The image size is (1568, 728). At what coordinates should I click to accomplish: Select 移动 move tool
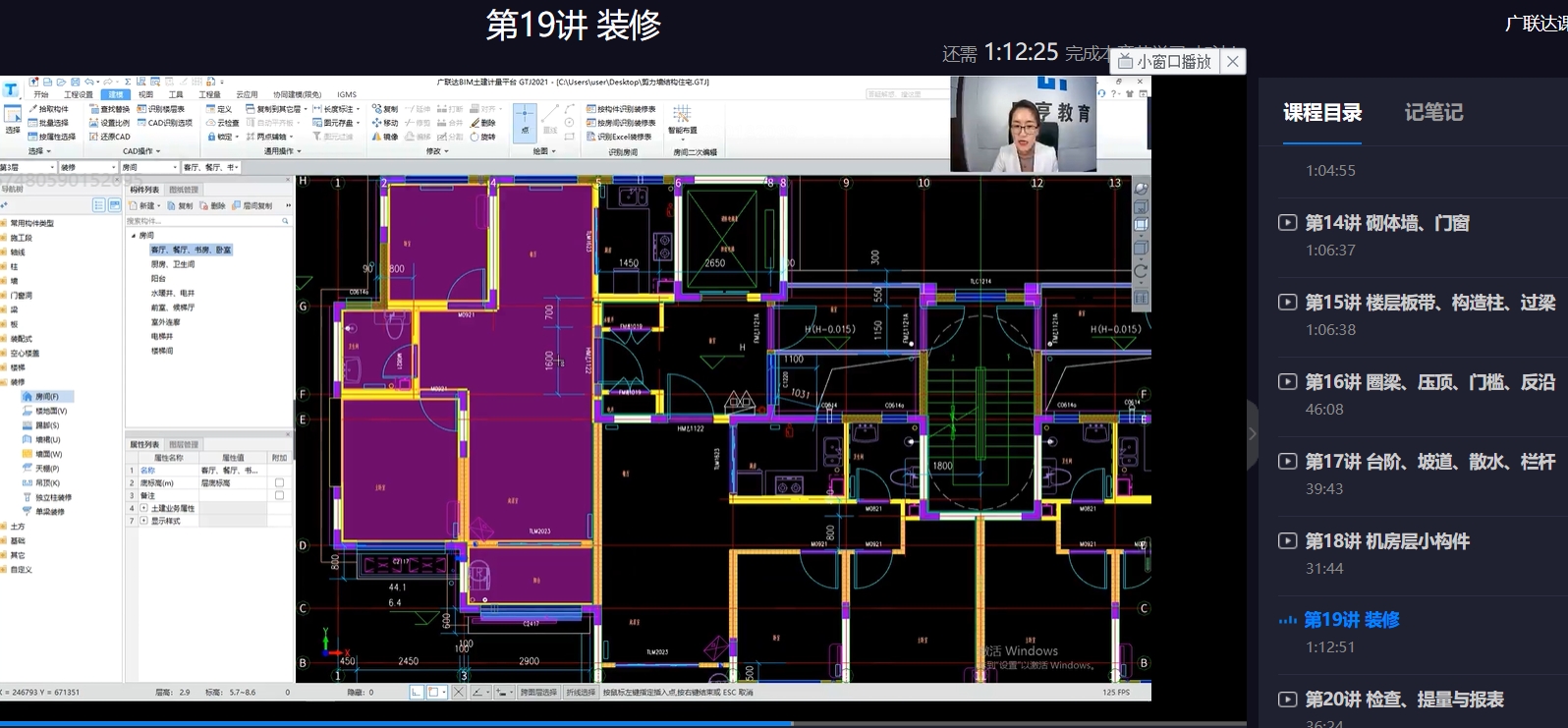(x=386, y=123)
